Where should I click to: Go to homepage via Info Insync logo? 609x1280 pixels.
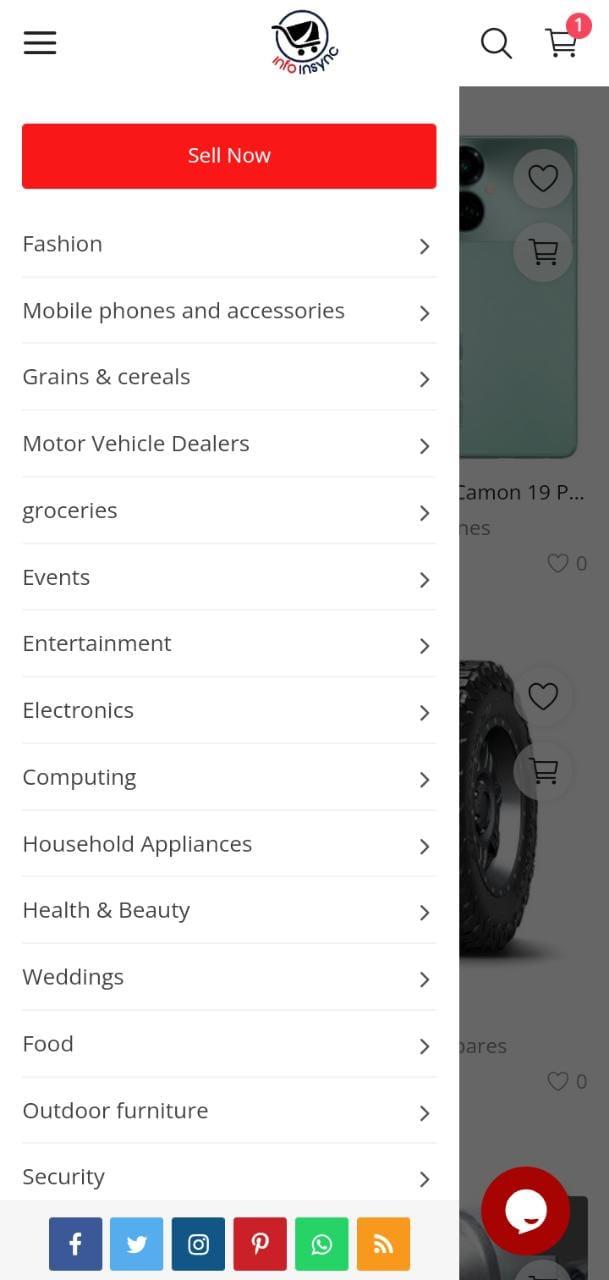coord(304,43)
